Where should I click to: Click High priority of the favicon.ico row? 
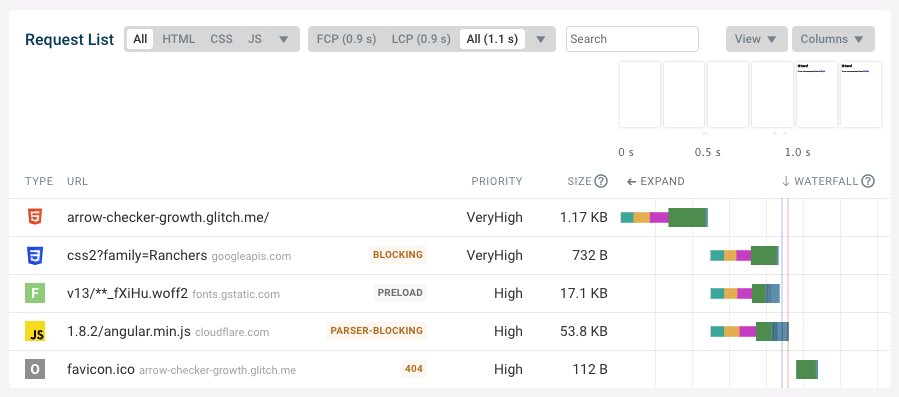(508, 369)
